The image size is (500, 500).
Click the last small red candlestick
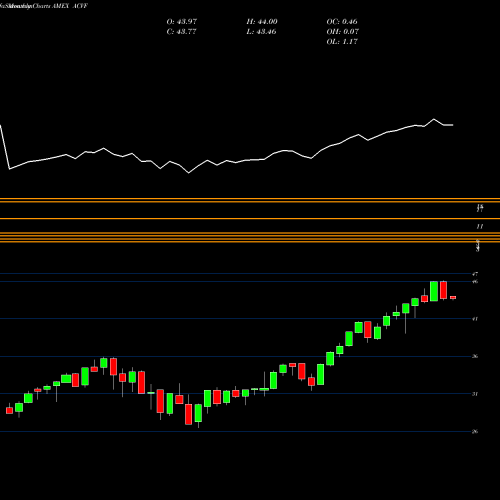coord(453,297)
